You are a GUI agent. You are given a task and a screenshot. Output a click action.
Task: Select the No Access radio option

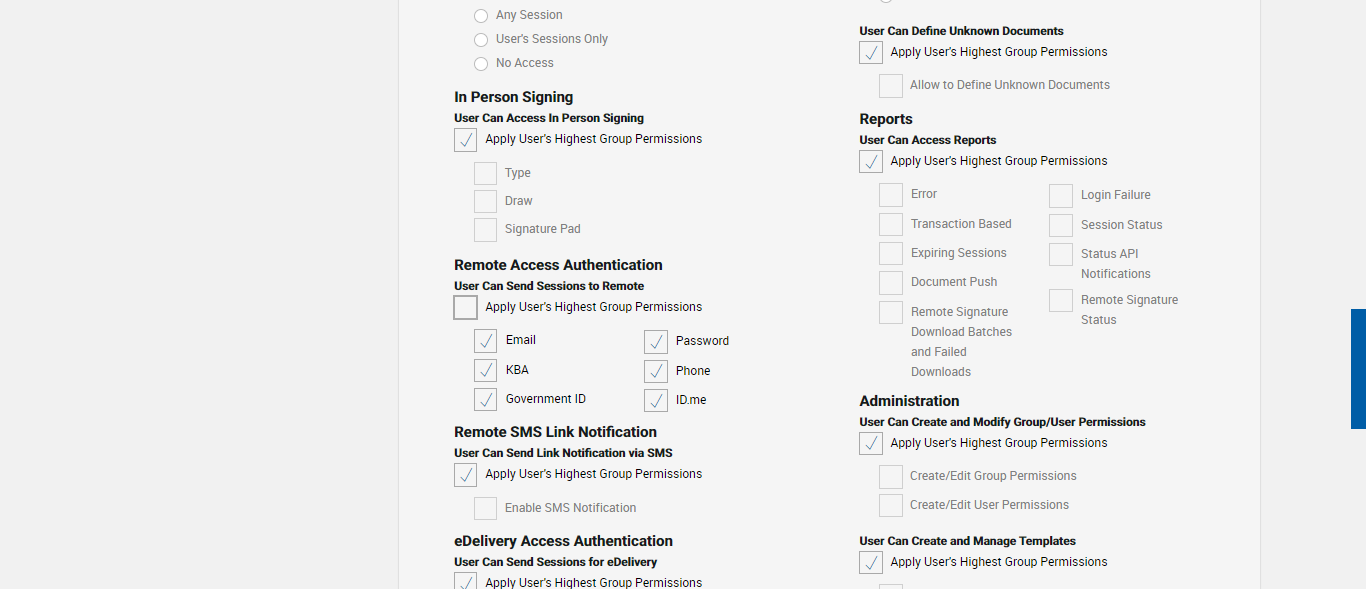(x=481, y=64)
